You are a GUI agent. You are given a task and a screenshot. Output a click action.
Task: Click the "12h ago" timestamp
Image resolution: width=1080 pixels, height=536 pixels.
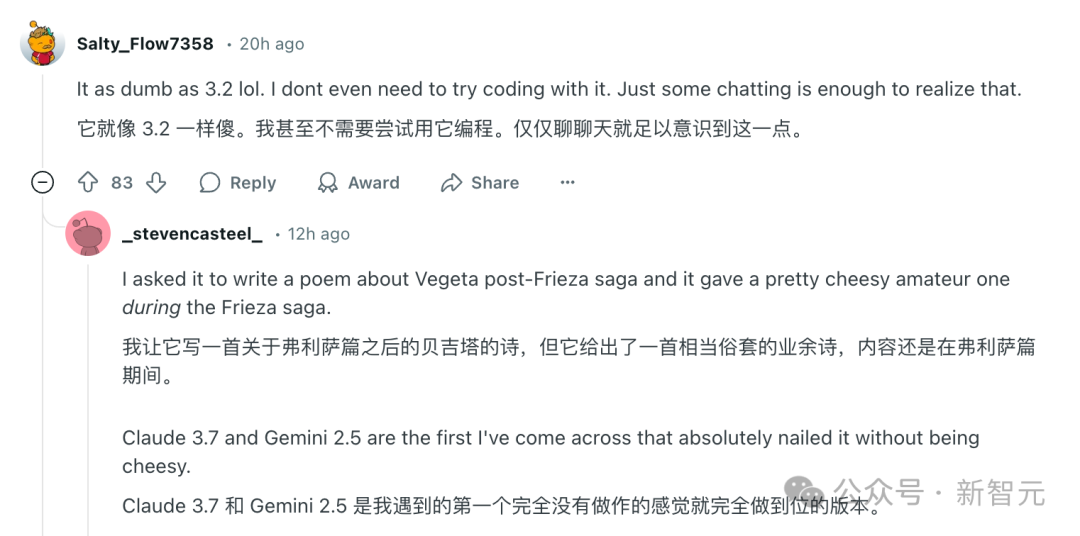coord(318,234)
